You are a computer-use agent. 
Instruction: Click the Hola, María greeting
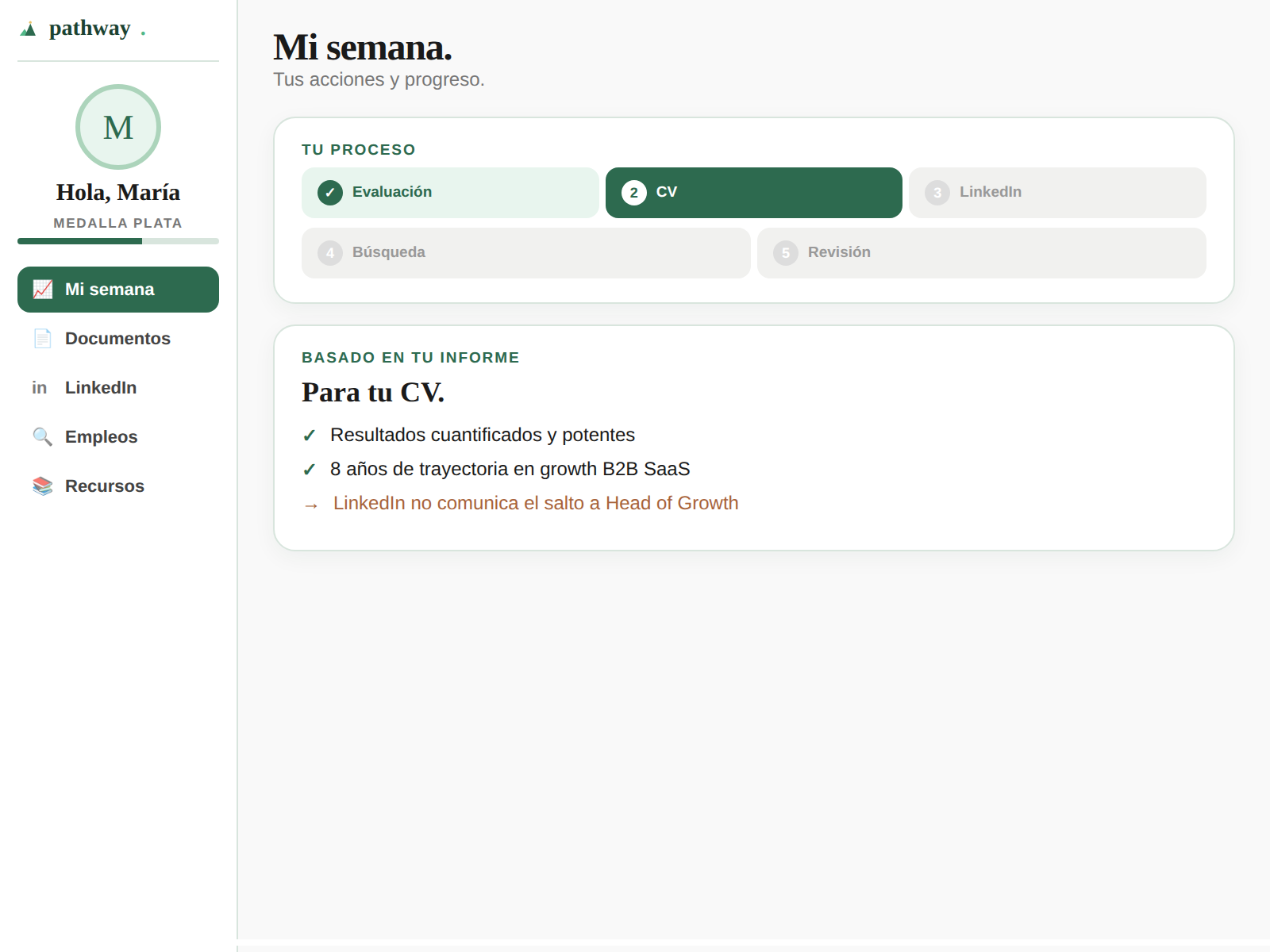pos(118,192)
